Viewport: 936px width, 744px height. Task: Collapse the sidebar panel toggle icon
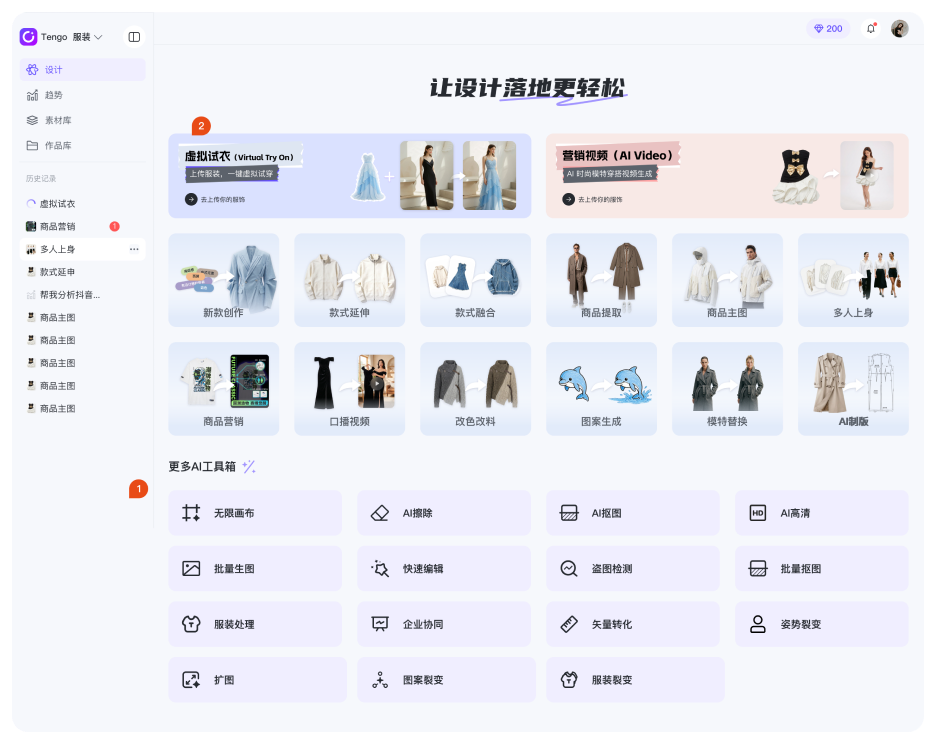(134, 37)
